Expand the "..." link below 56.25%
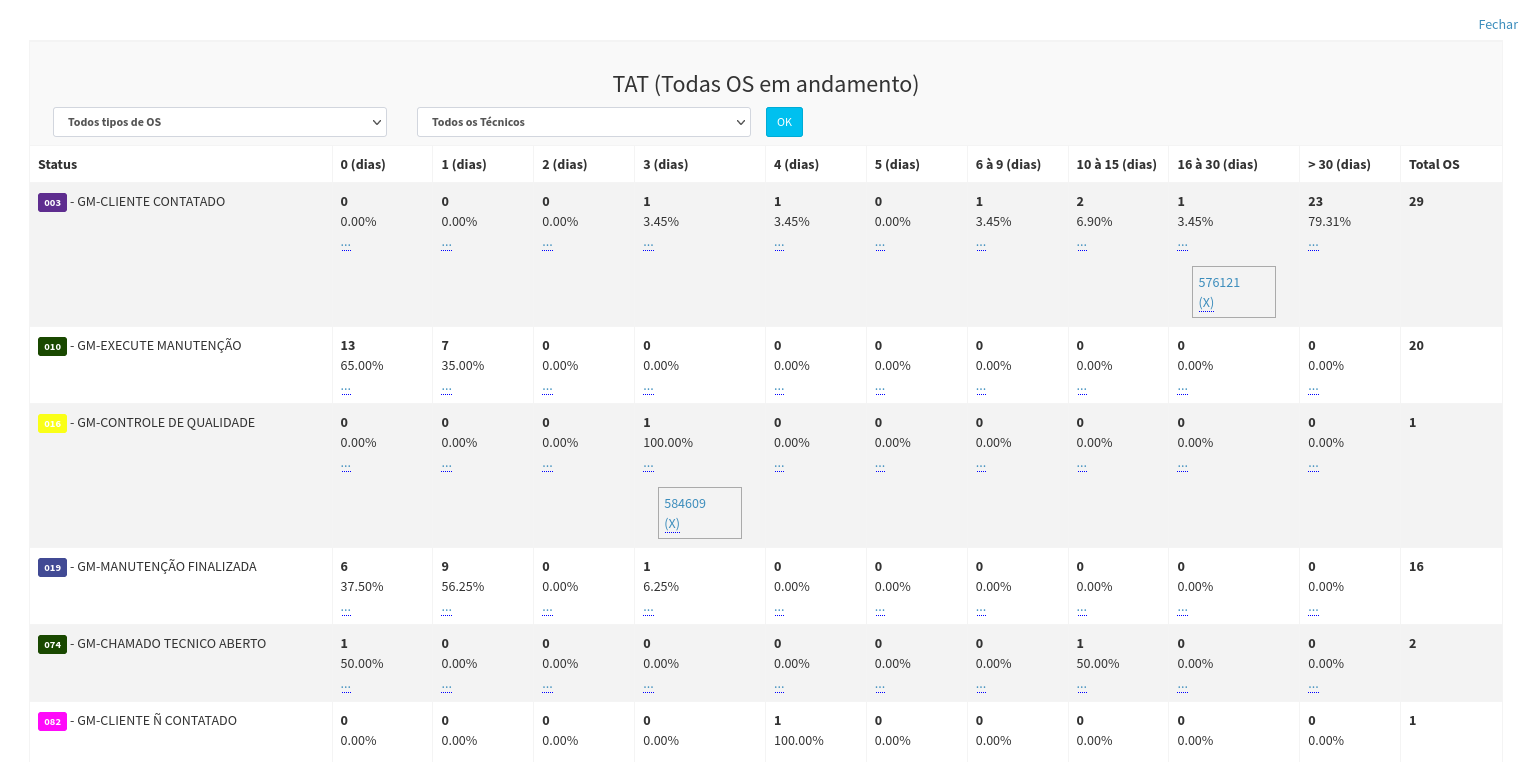The height and width of the screenshot is (762, 1532). coord(446,608)
